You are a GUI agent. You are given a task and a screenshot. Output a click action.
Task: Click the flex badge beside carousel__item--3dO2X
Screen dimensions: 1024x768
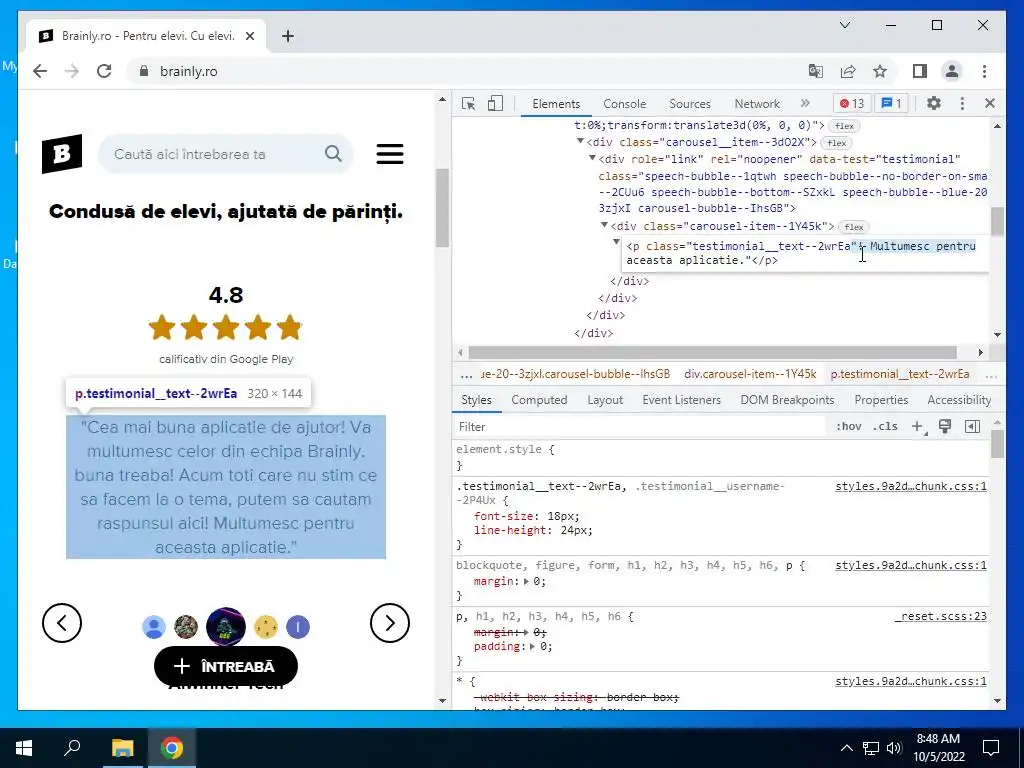click(837, 142)
